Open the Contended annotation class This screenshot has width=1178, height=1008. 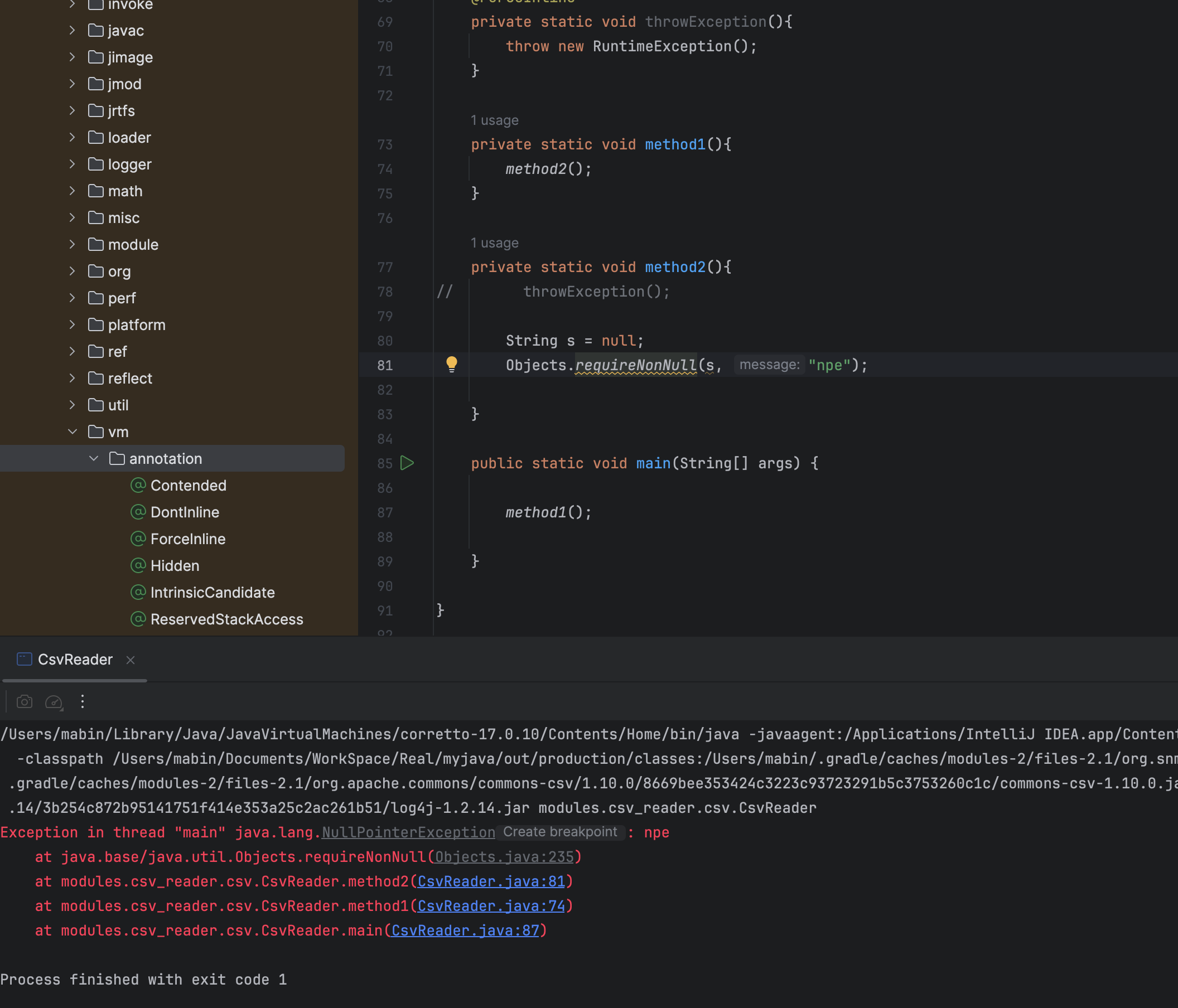(188, 485)
